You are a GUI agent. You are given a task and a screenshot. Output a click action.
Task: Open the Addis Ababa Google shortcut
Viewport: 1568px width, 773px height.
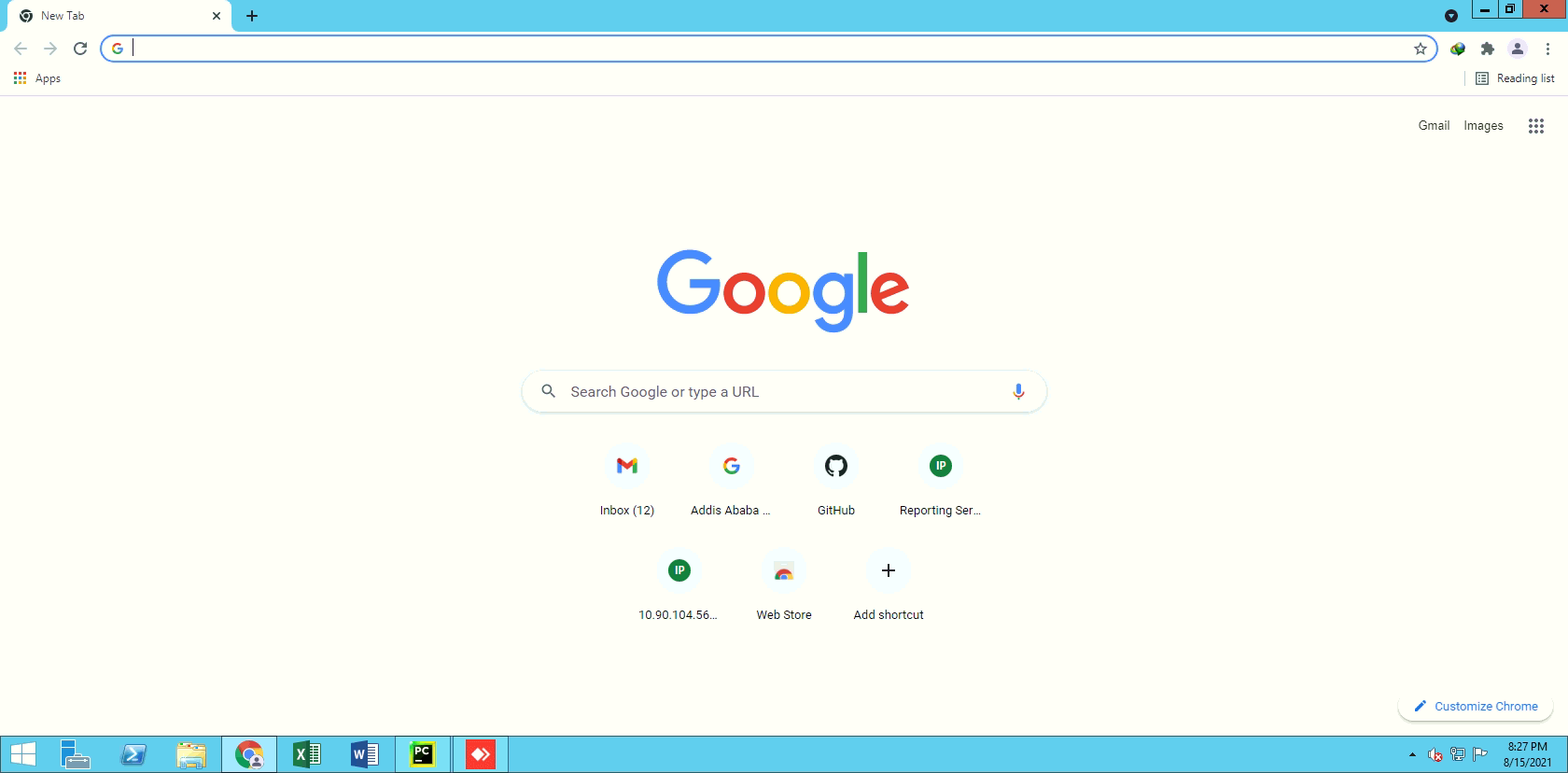(x=732, y=482)
